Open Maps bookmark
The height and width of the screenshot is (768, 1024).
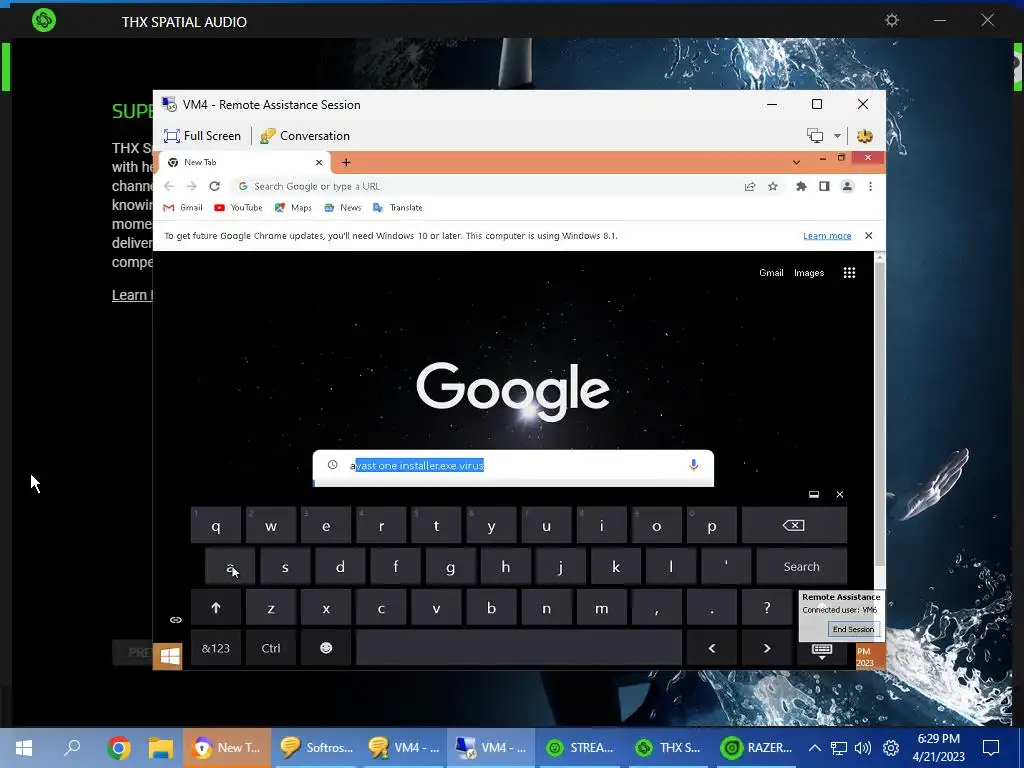click(x=293, y=208)
